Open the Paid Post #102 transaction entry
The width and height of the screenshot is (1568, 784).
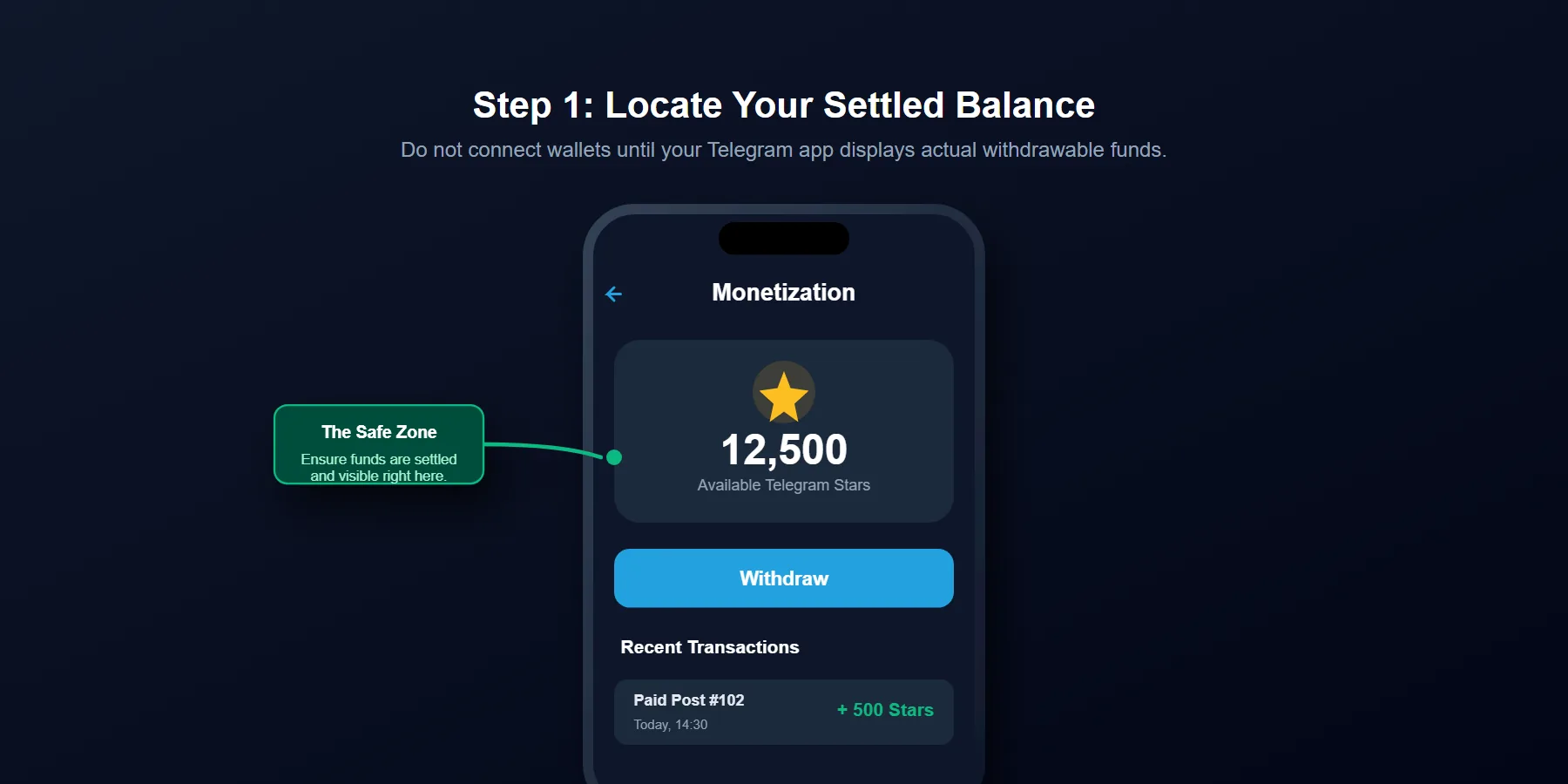point(689,700)
